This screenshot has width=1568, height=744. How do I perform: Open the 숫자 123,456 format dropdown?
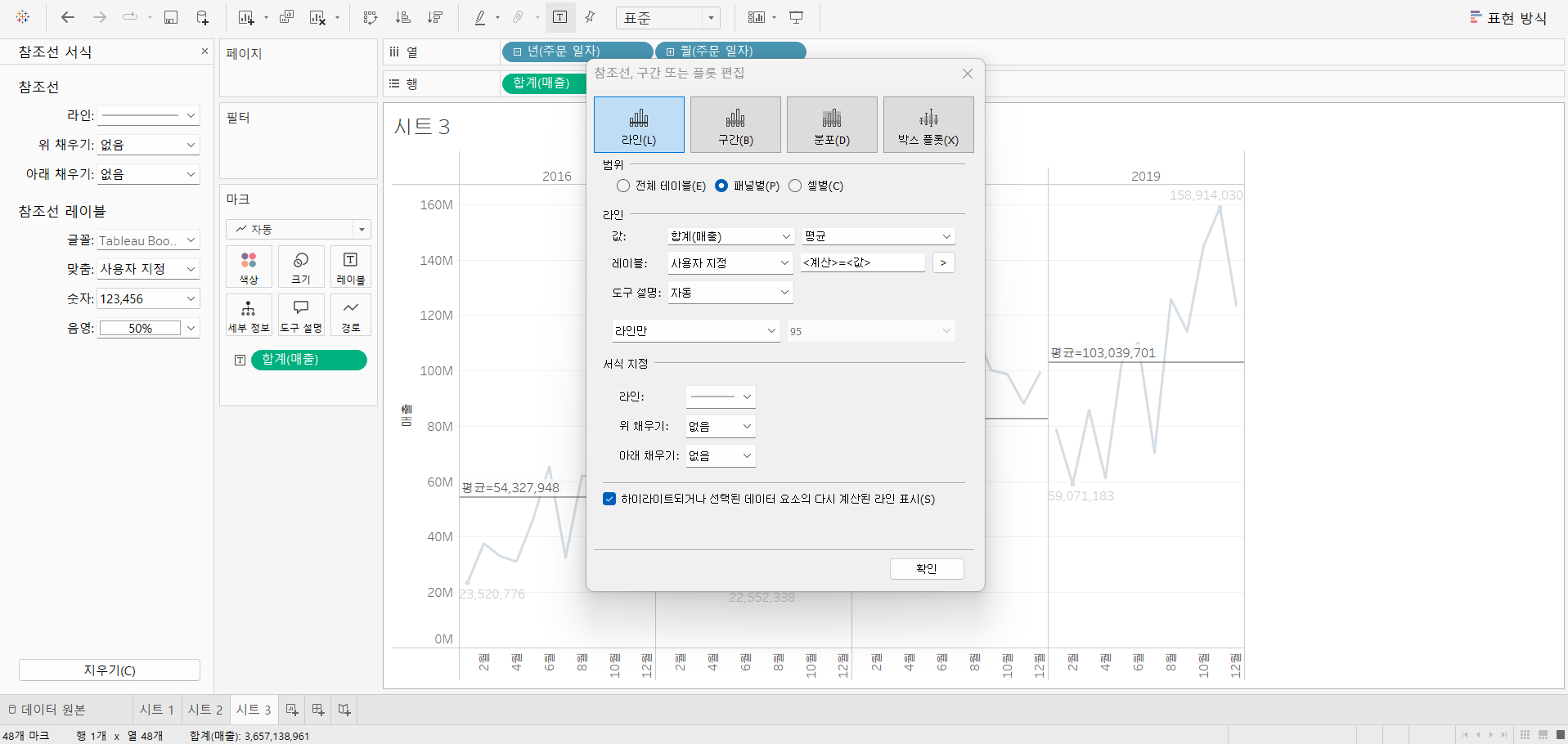click(148, 298)
